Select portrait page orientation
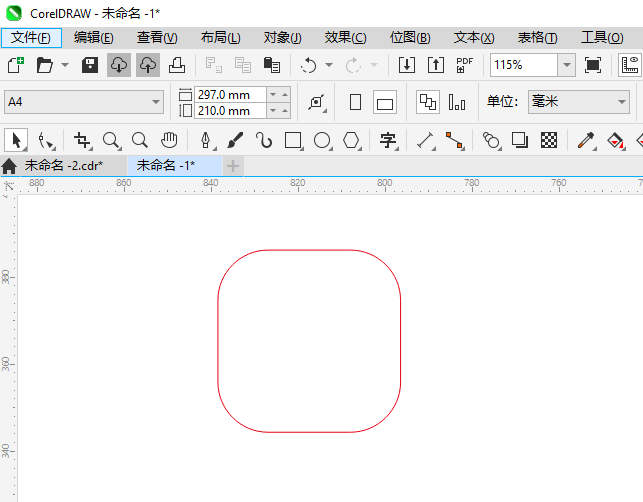This screenshot has height=502, width=643. (x=356, y=102)
